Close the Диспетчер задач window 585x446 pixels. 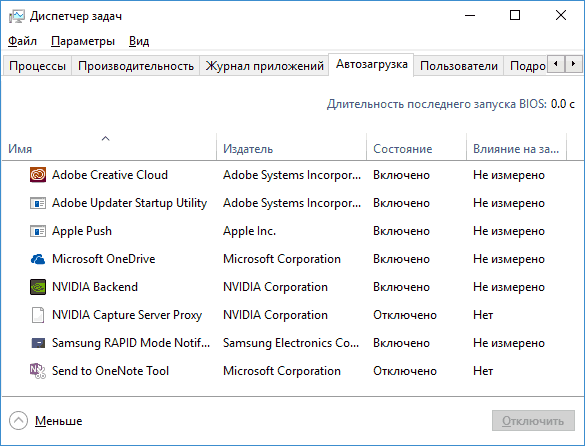[x=561, y=16]
